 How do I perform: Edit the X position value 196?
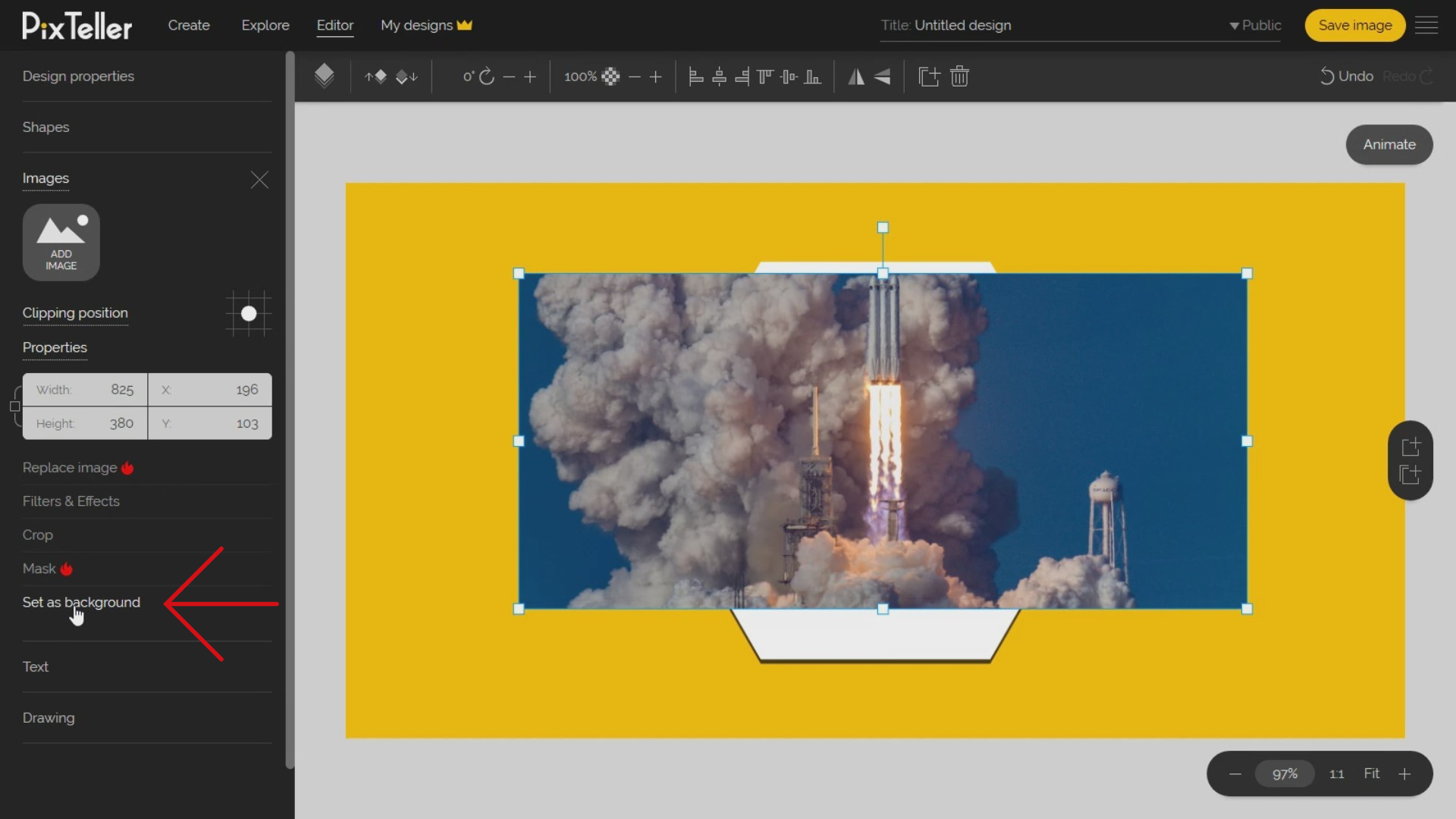(x=210, y=390)
